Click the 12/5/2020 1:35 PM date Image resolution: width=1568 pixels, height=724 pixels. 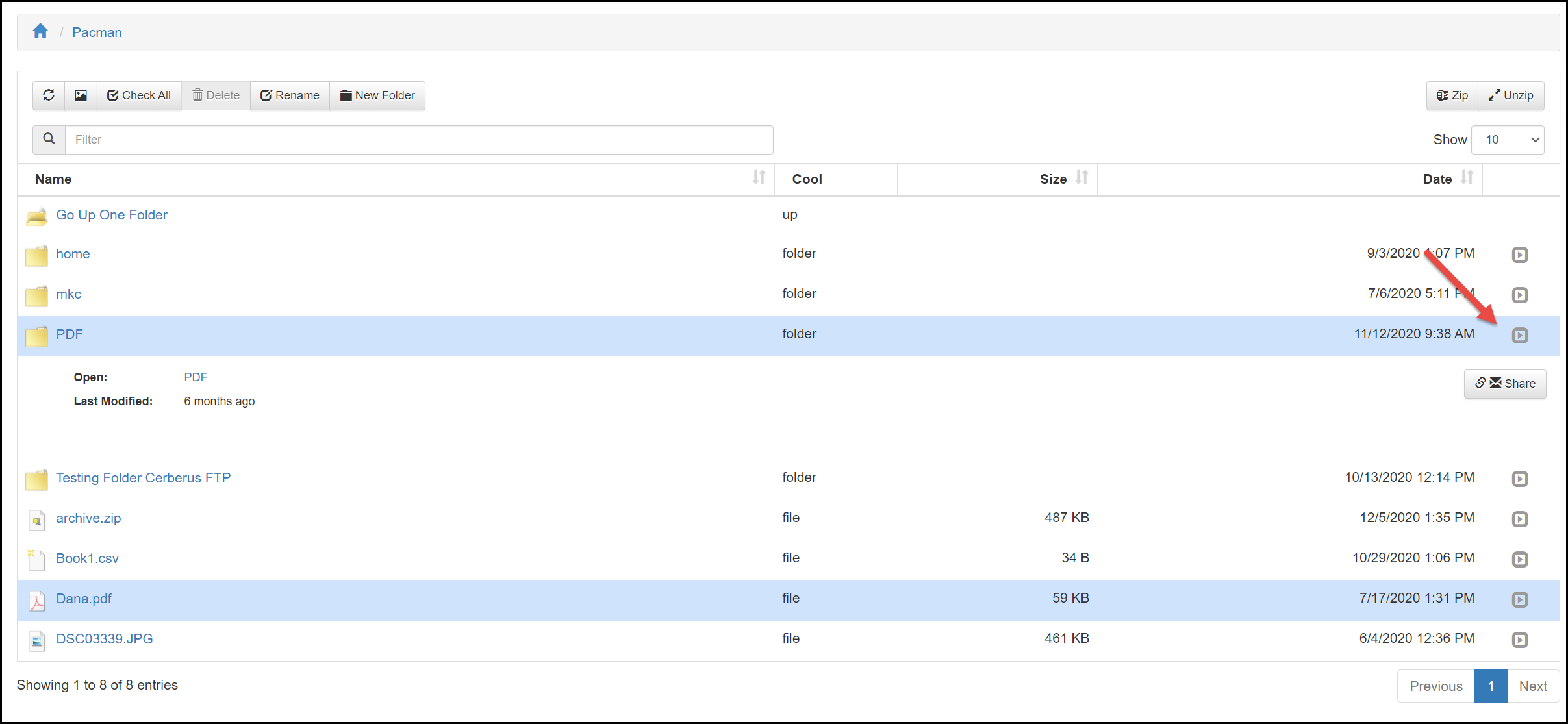1417,518
